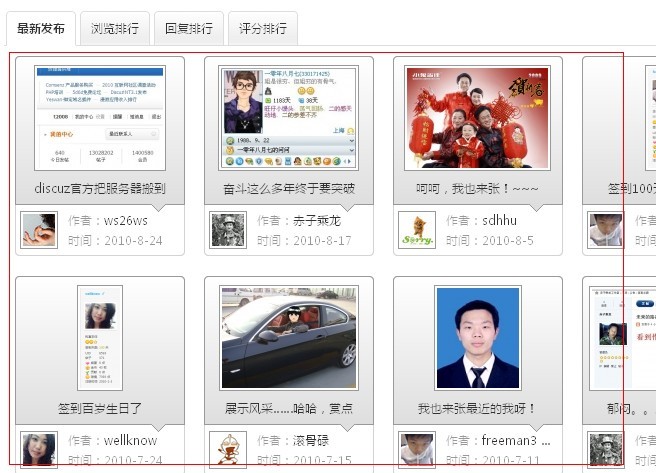The height and width of the screenshot is (473, 656).
Task: Open the partially visible 签到100 post title
Action: point(632,189)
